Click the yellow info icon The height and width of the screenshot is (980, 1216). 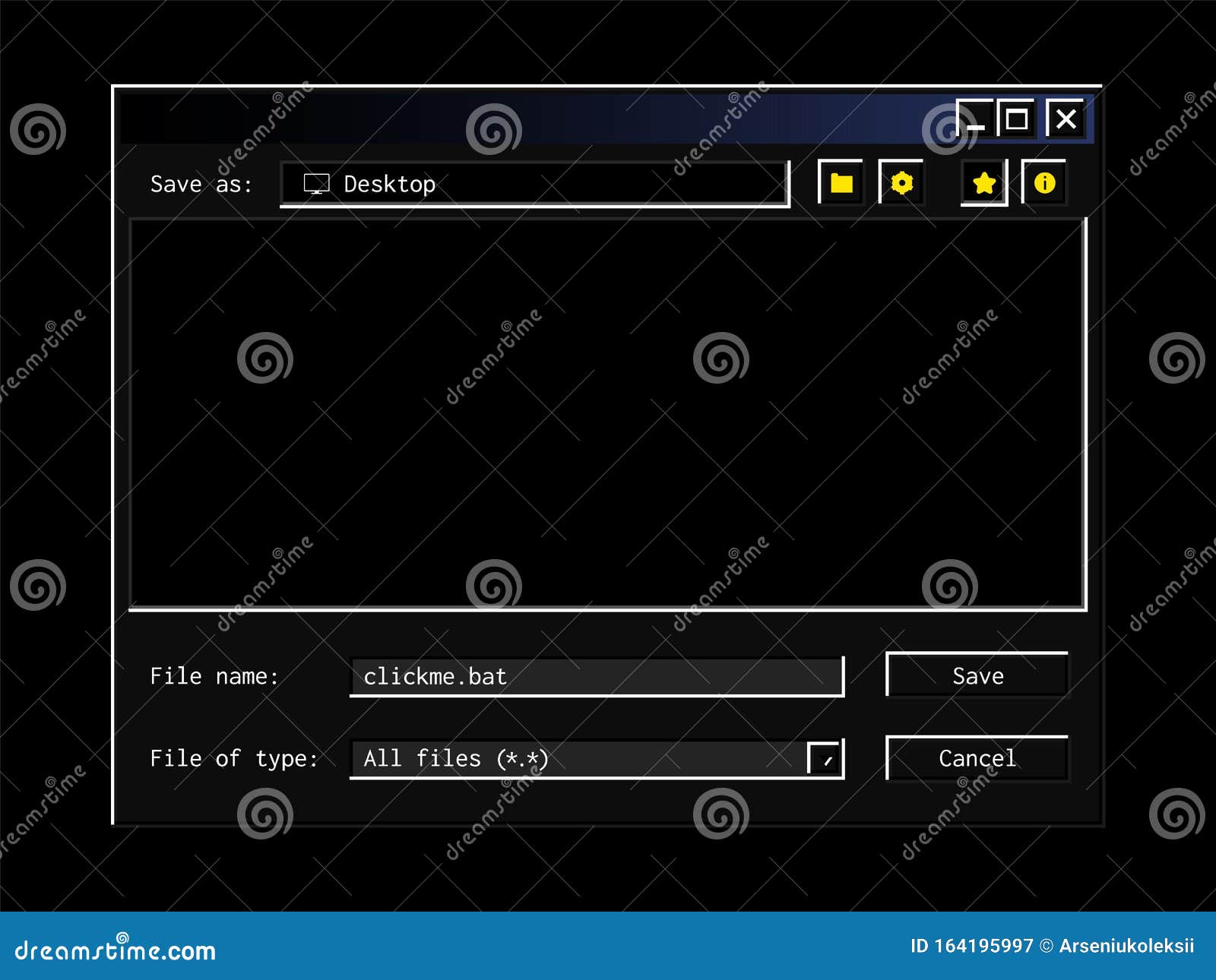click(1046, 182)
